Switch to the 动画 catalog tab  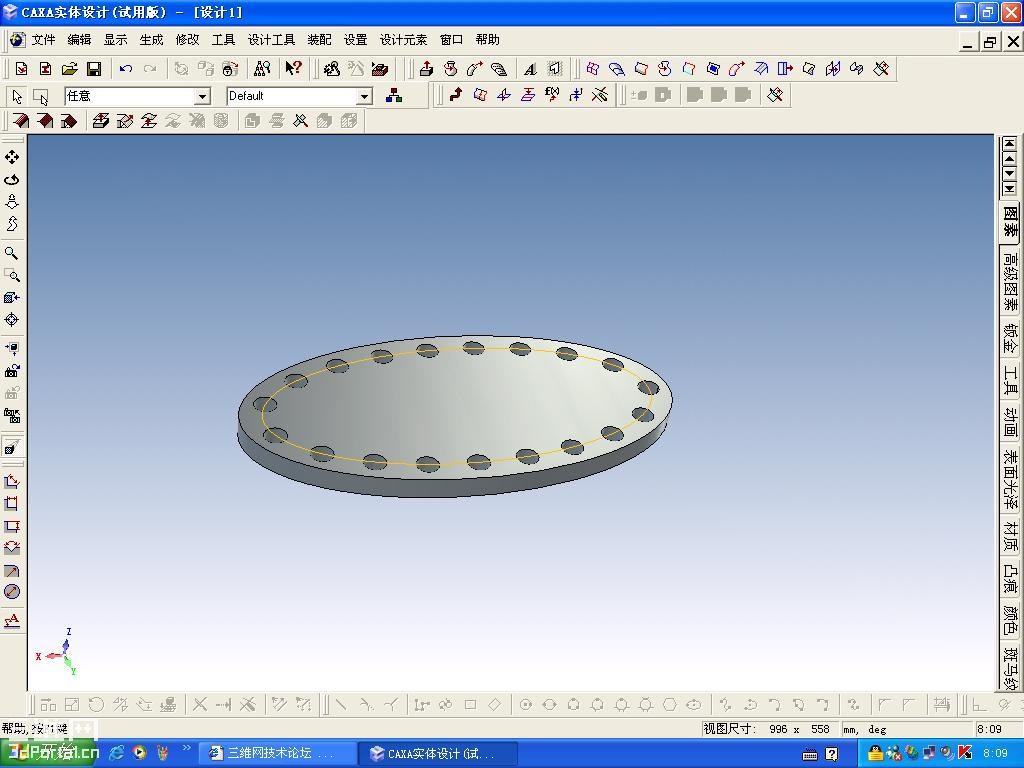[x=1010, y=423]
